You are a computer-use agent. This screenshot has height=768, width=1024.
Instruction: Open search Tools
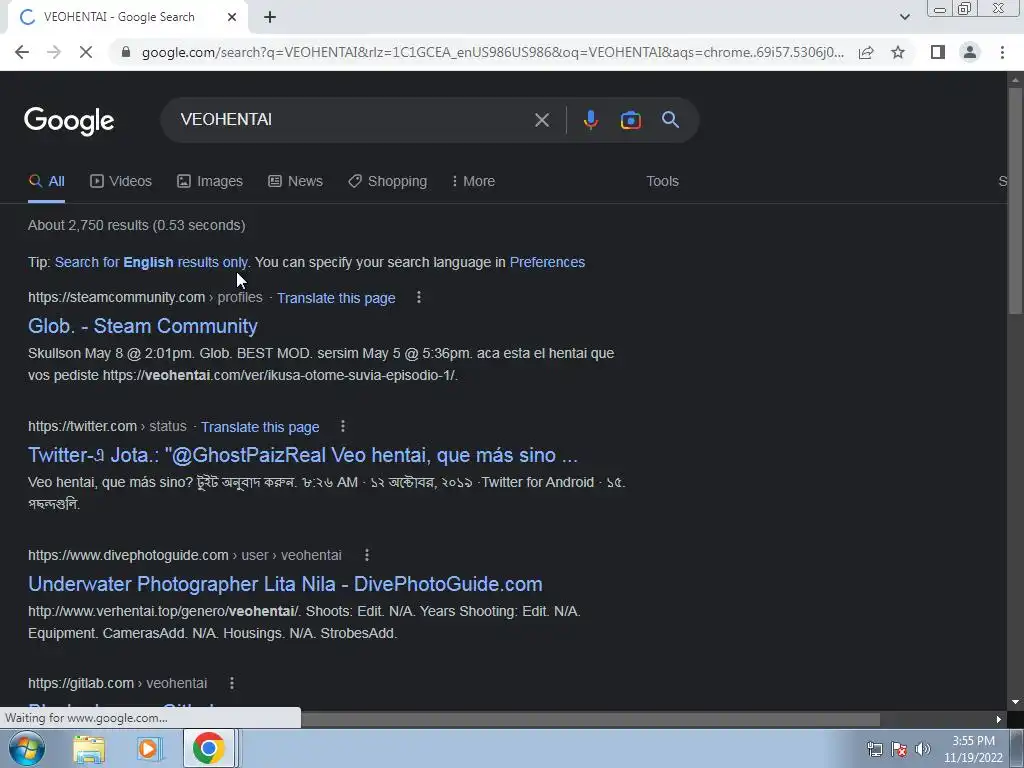coord(662,182)
